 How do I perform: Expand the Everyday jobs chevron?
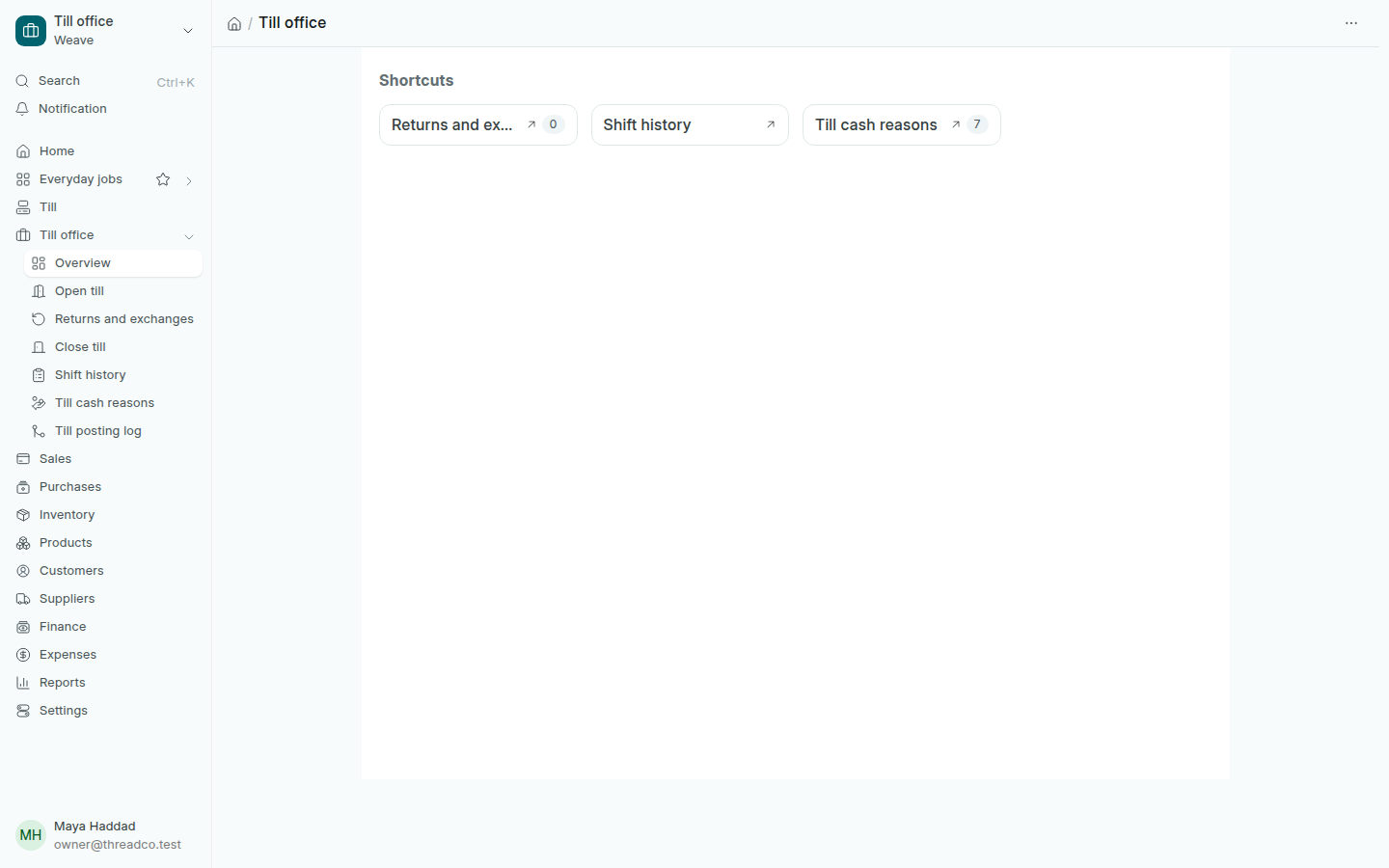189,180
